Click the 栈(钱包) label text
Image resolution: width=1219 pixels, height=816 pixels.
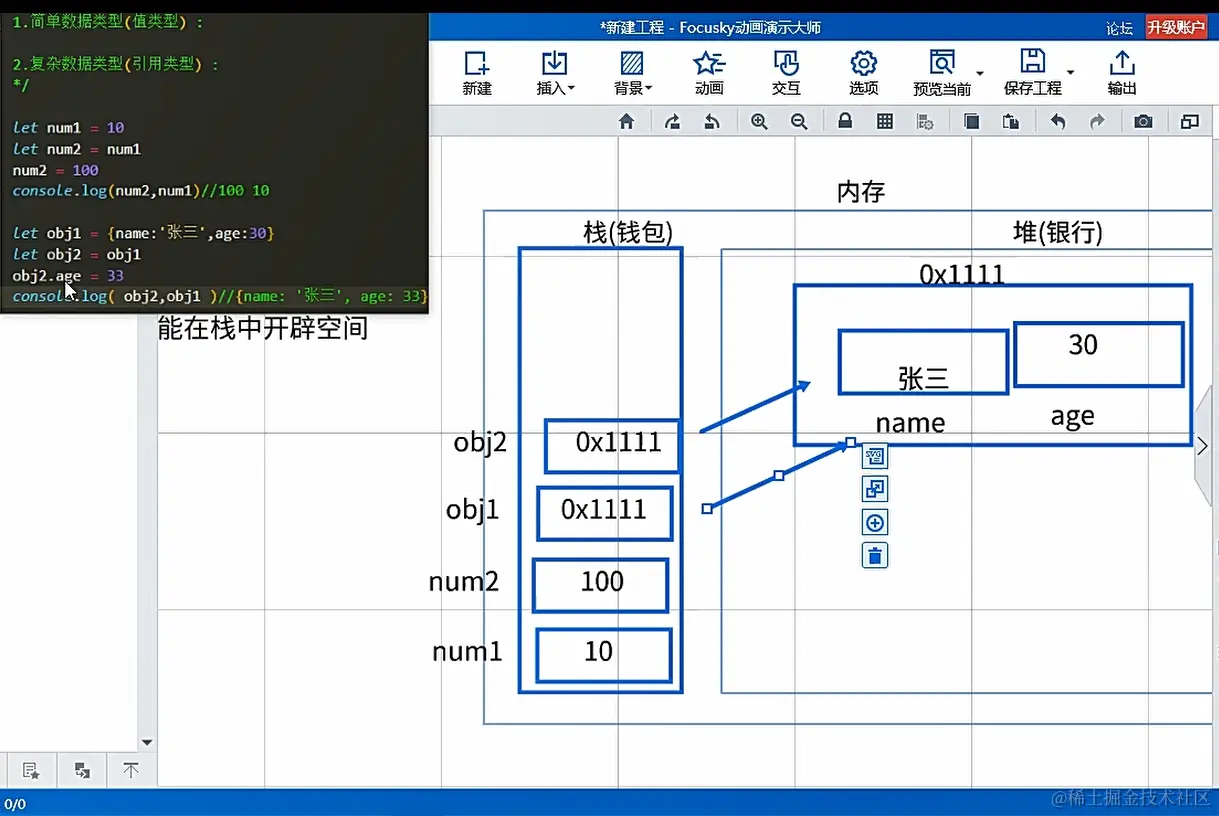pos(627,232)
